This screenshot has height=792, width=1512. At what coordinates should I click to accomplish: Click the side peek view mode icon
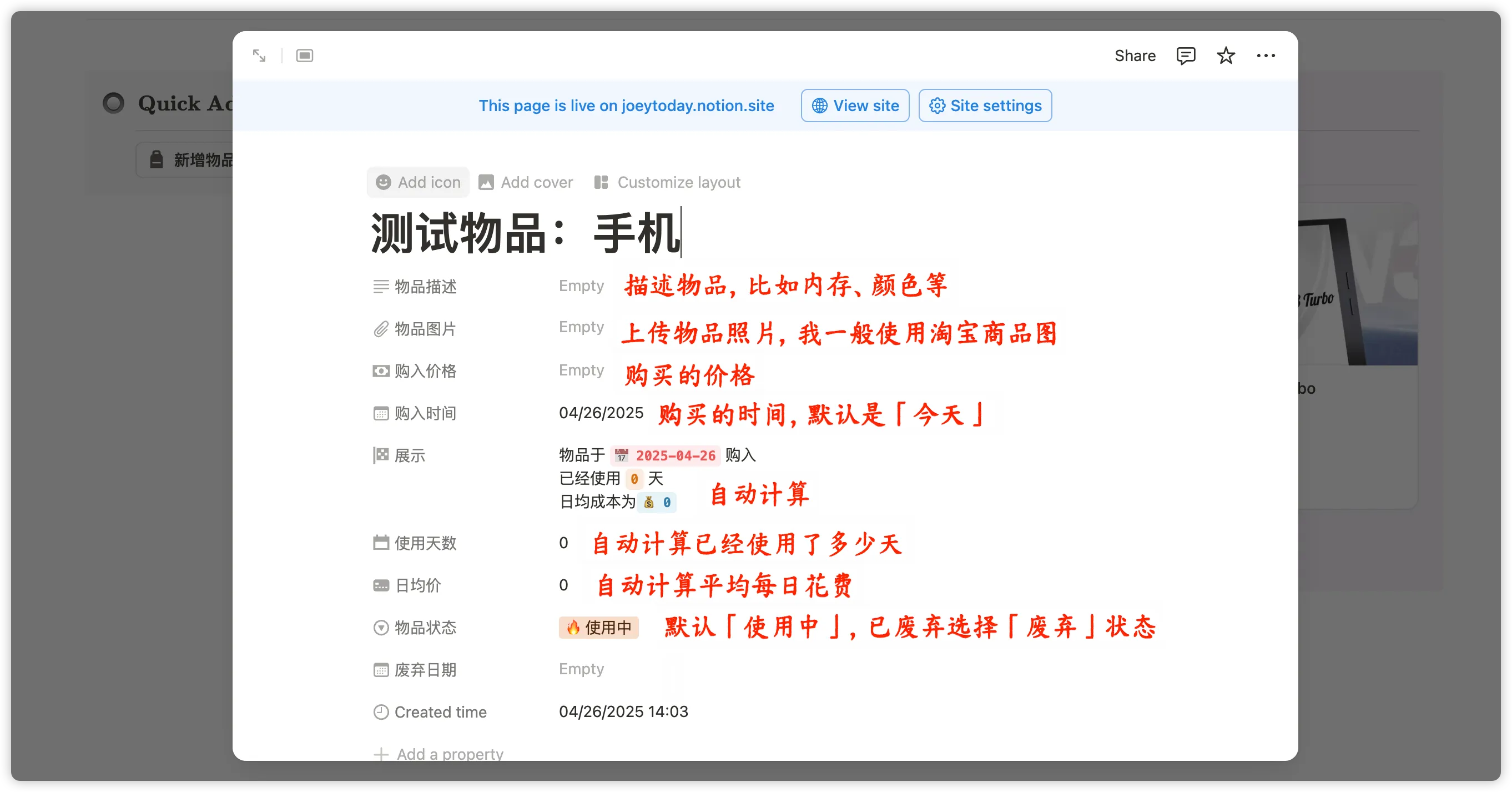pyautogui.click(x=304, y=56)
